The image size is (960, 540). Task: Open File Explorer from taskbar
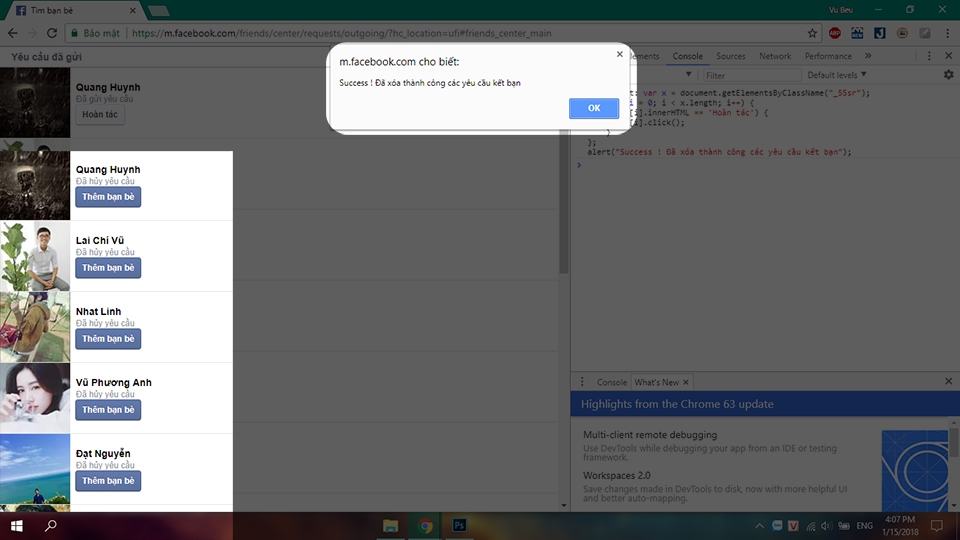pos(391,526)
